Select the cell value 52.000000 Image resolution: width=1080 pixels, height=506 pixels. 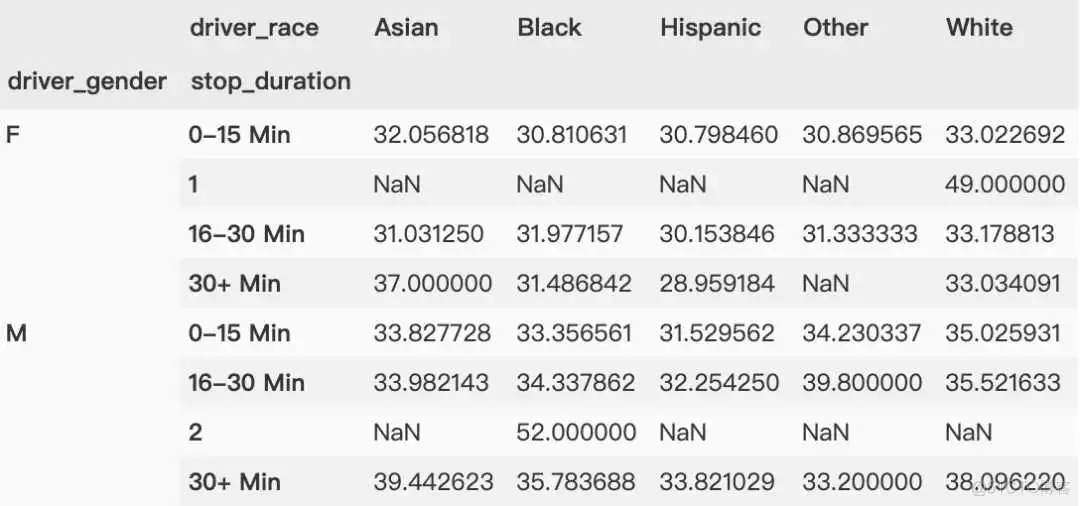pos(576,432)
